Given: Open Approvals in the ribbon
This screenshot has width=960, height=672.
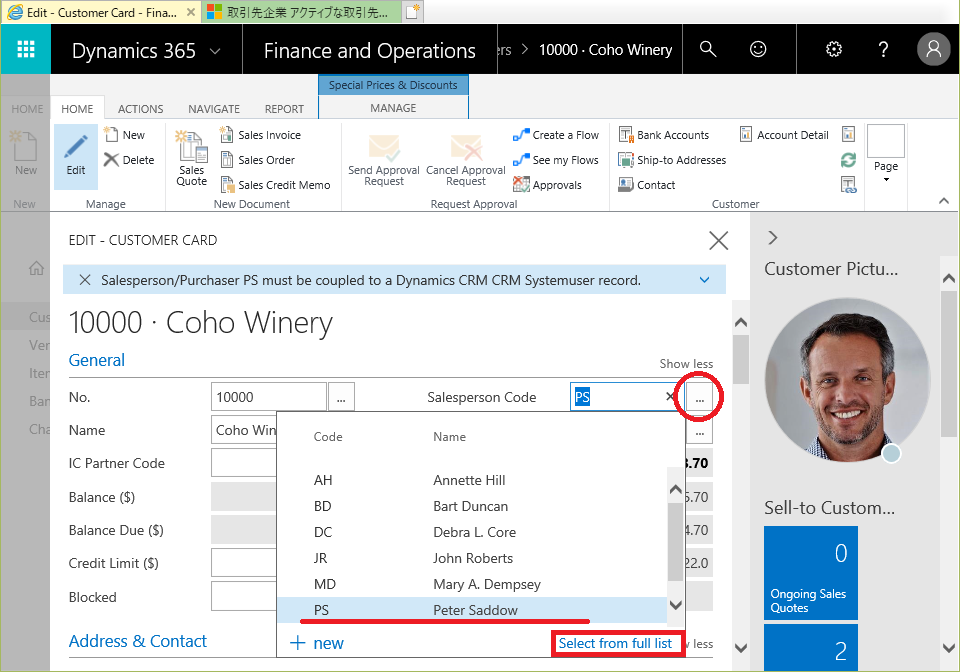Looking at the screenshot, I should (x=547, y=185).
